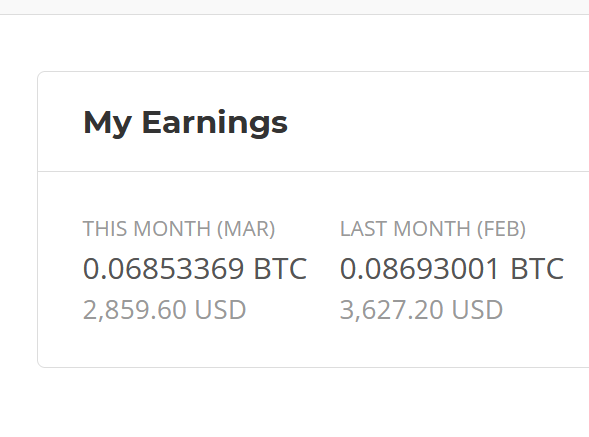The image size is (589, 437).
Task: Click the divider line under My Earnings
Action: [313, 171]
